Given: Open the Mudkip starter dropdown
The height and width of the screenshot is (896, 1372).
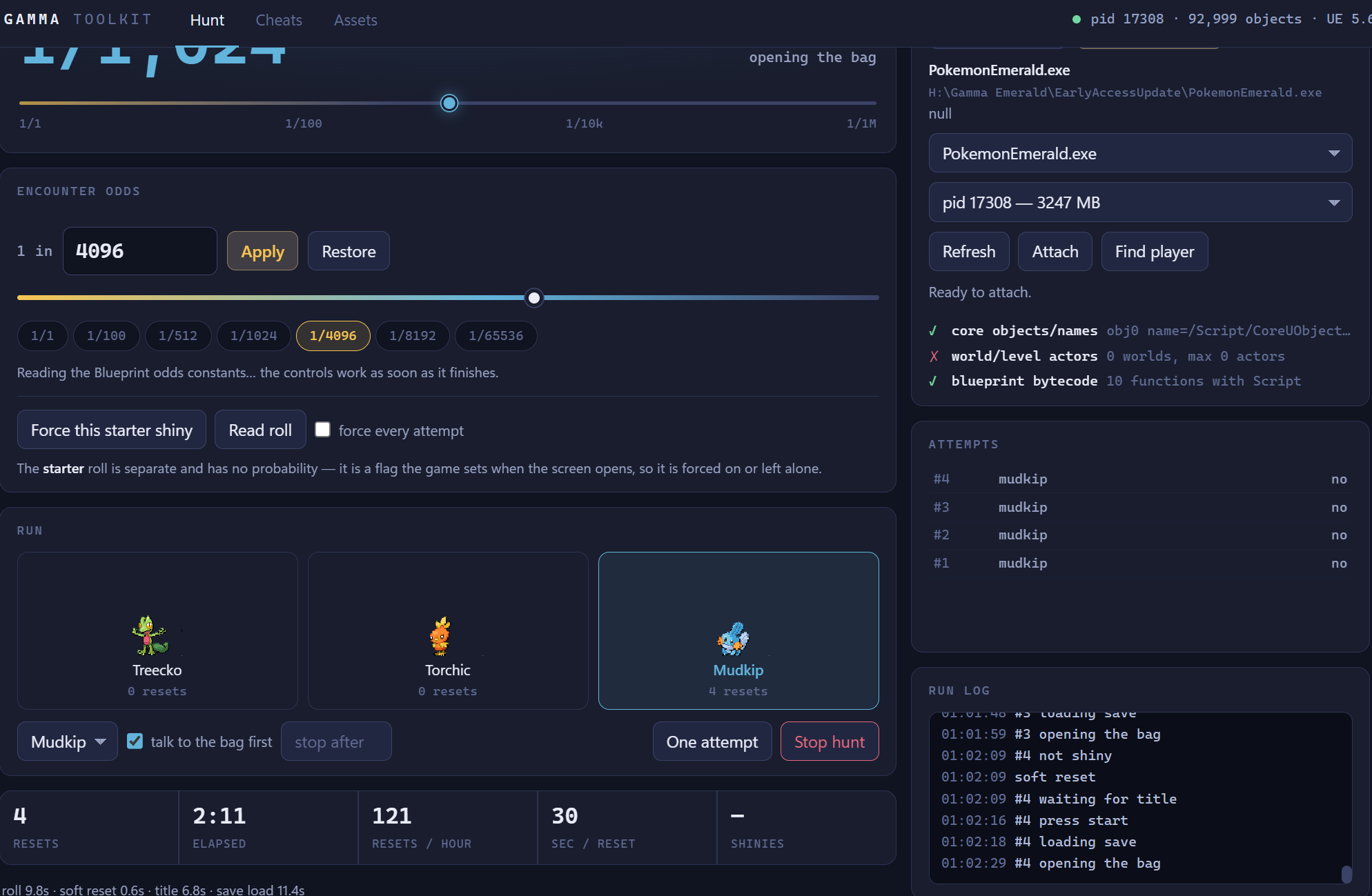Looking at the screenshot, I should pyautogui.click(x=68, y=741).
